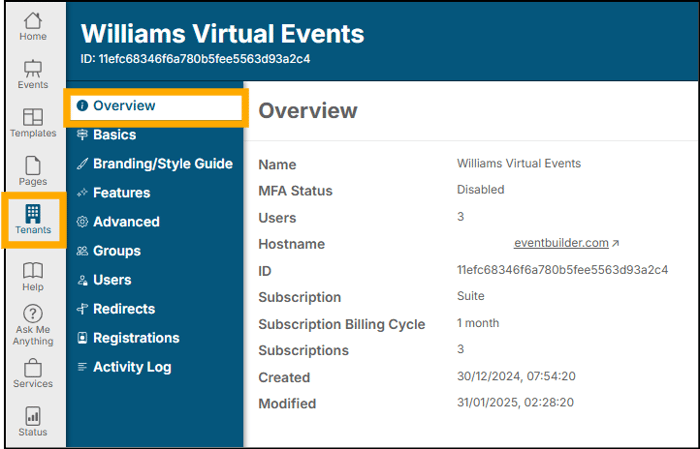
Task: Click the MFA Status value Disabled
Action: [481, 190]
